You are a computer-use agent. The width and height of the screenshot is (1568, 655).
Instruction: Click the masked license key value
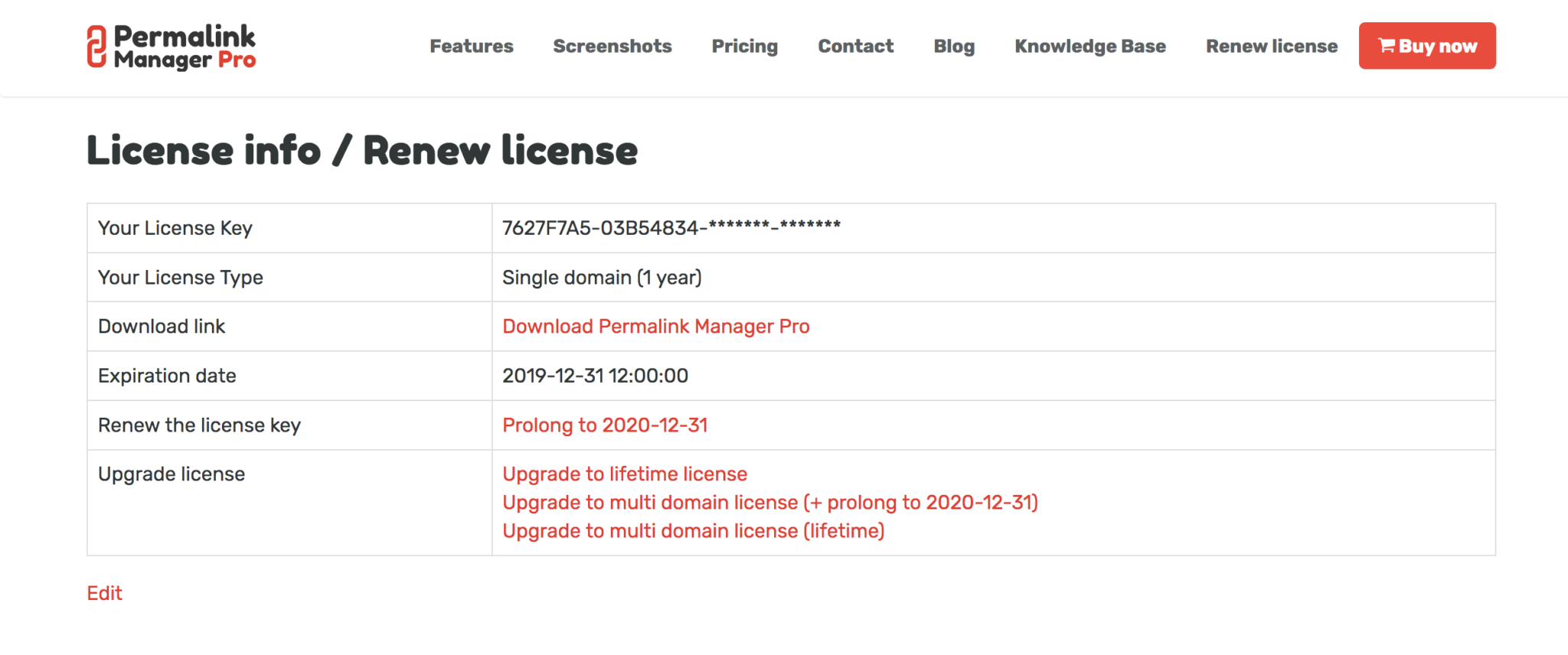tap(671, 227)
